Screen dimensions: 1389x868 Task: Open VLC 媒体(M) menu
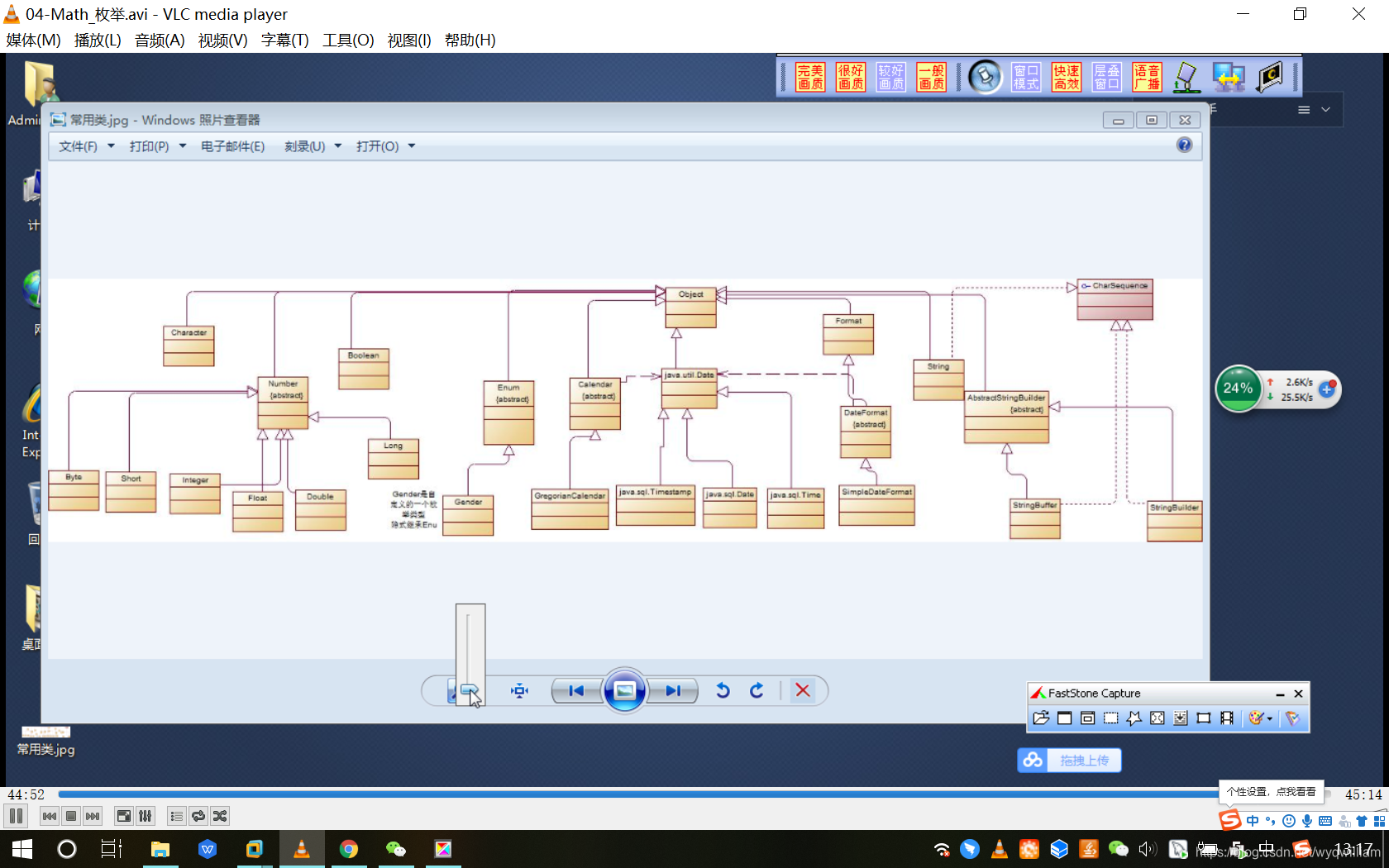[33, 40]
